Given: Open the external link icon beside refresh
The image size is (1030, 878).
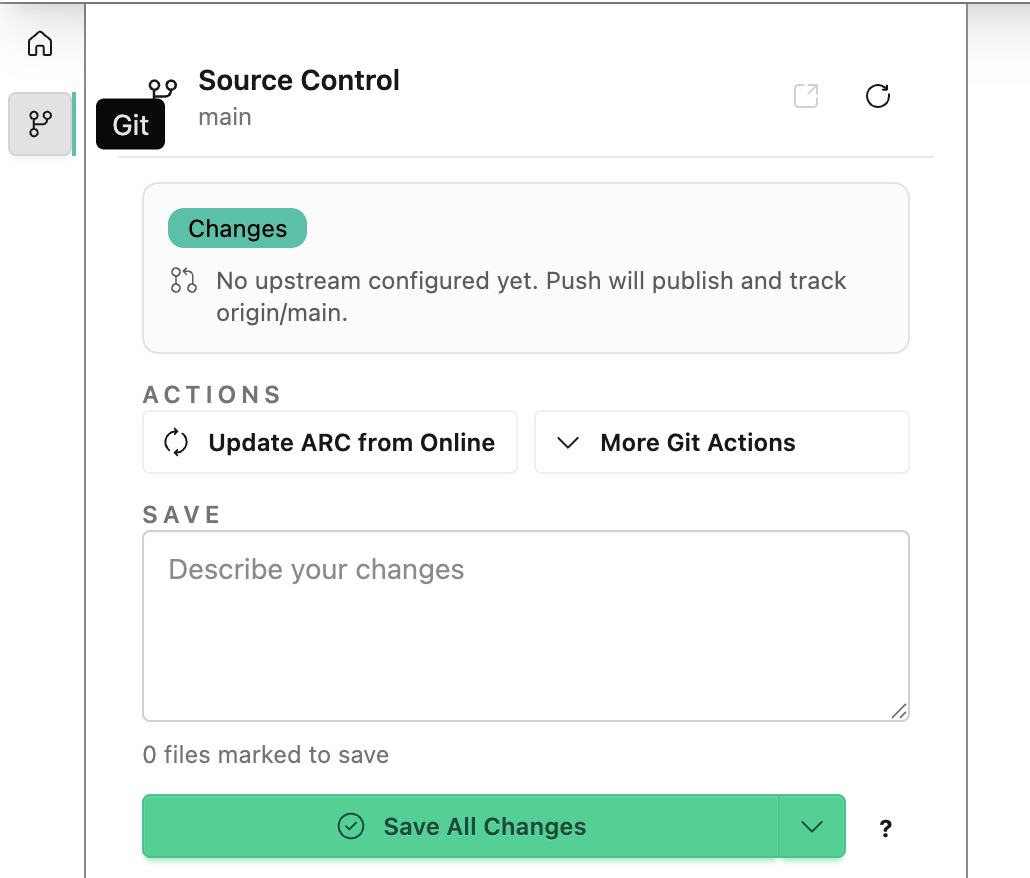Looking at the screenshot, I should pos(806,96).
